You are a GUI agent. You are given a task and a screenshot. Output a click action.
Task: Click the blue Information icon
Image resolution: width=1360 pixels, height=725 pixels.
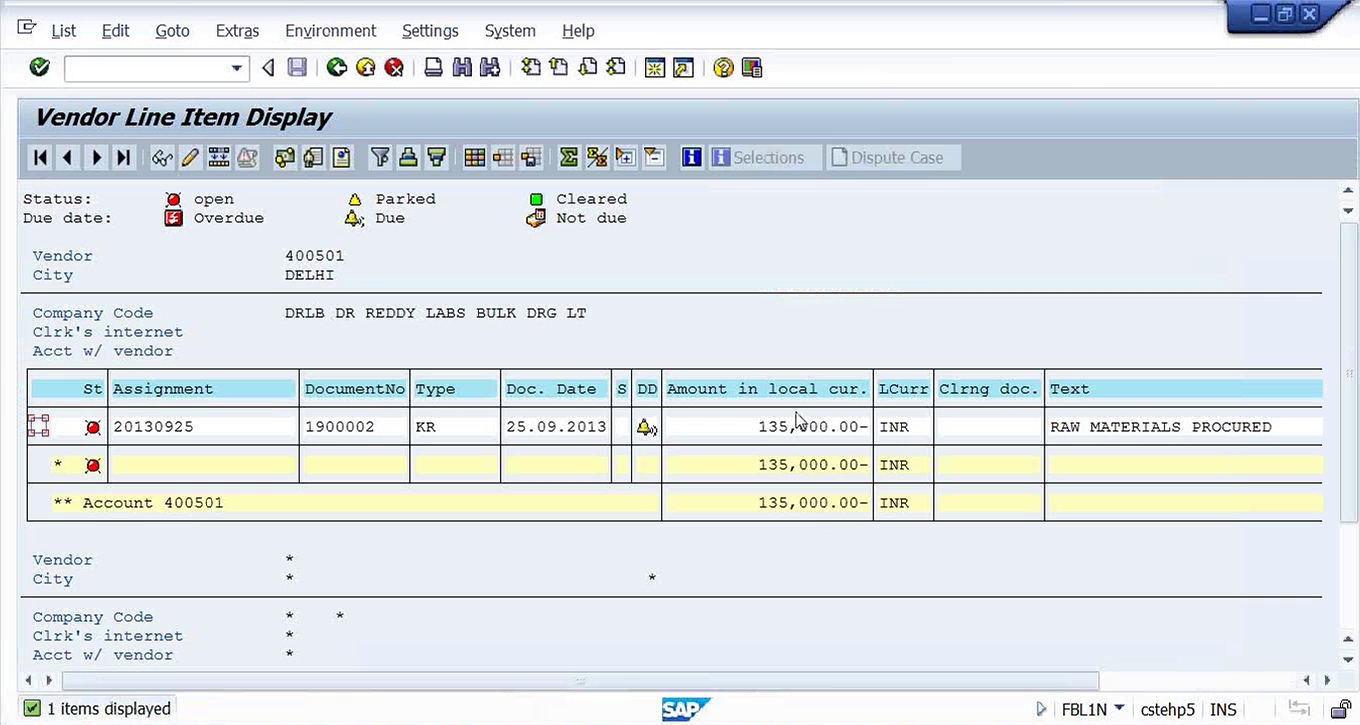(691, 157)
